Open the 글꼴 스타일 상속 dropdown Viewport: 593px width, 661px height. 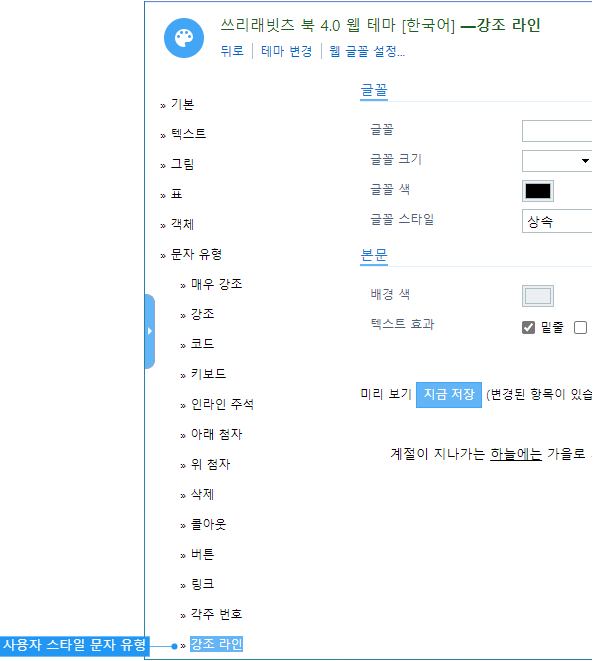[x=557, y=221]
